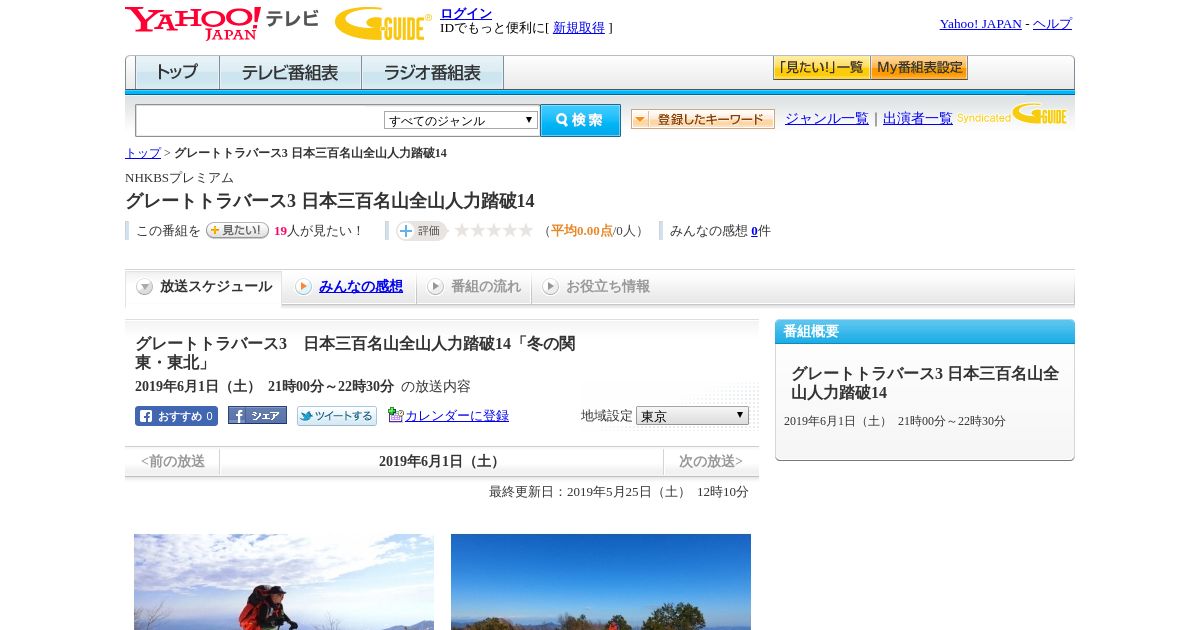Select the 放送スケジュール tab
This screenshot has width=1200, height=630.
click(204, 287)
